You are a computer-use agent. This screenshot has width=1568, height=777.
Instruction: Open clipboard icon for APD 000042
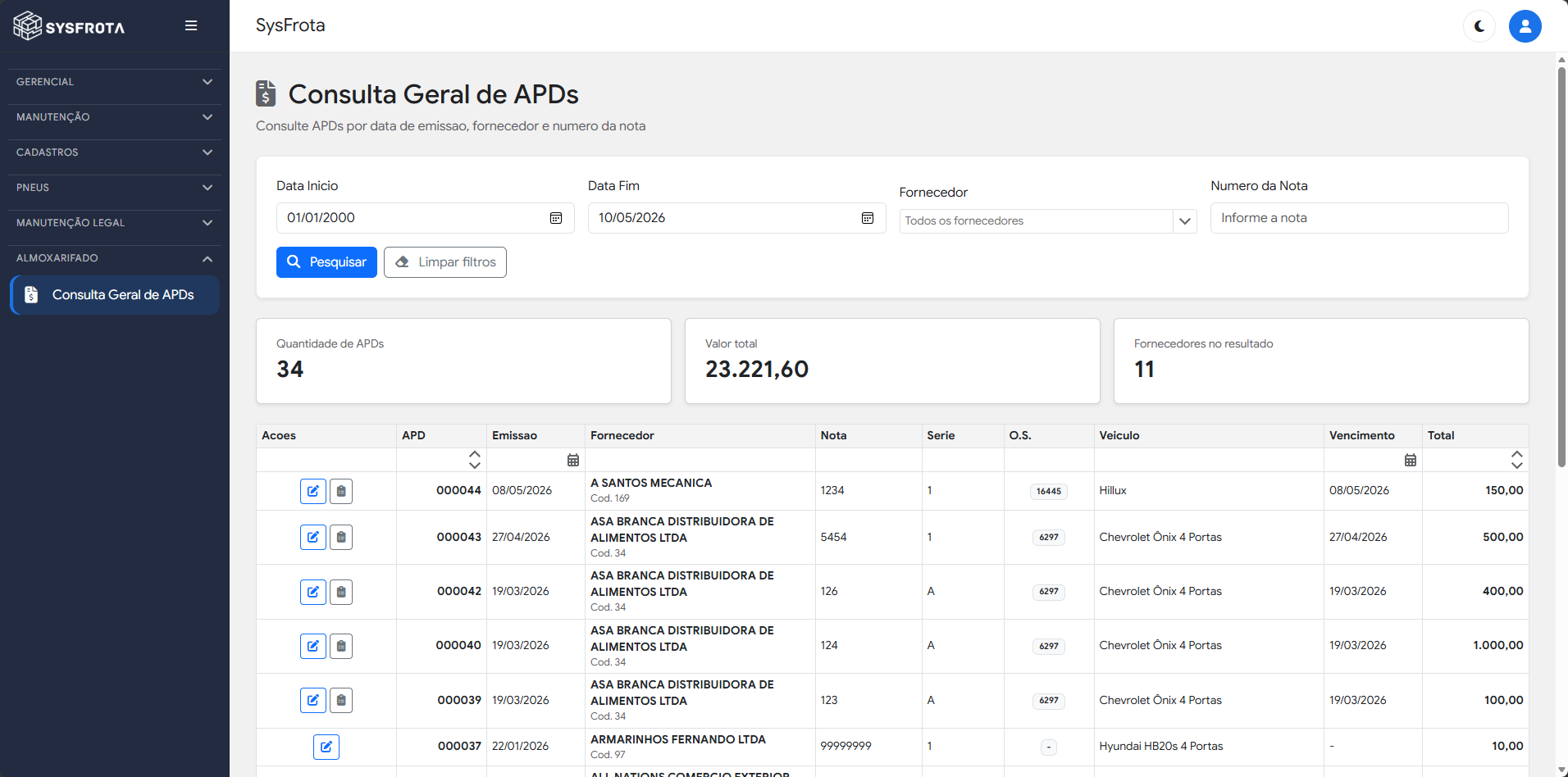point(341,592)
